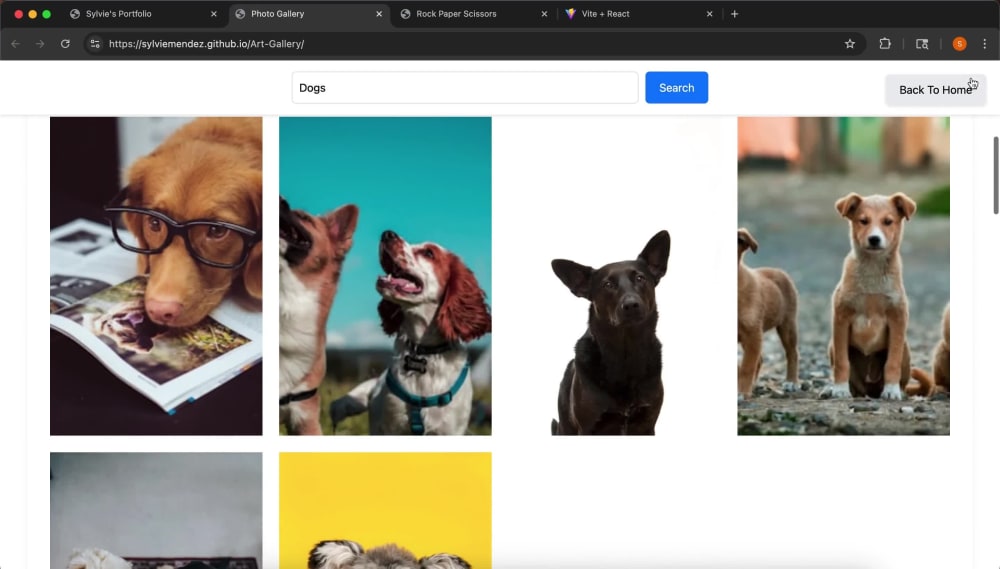This screenshot has height=569, width=1000.
Task: Open a new tab with plus button
Action: click(734, 14)
